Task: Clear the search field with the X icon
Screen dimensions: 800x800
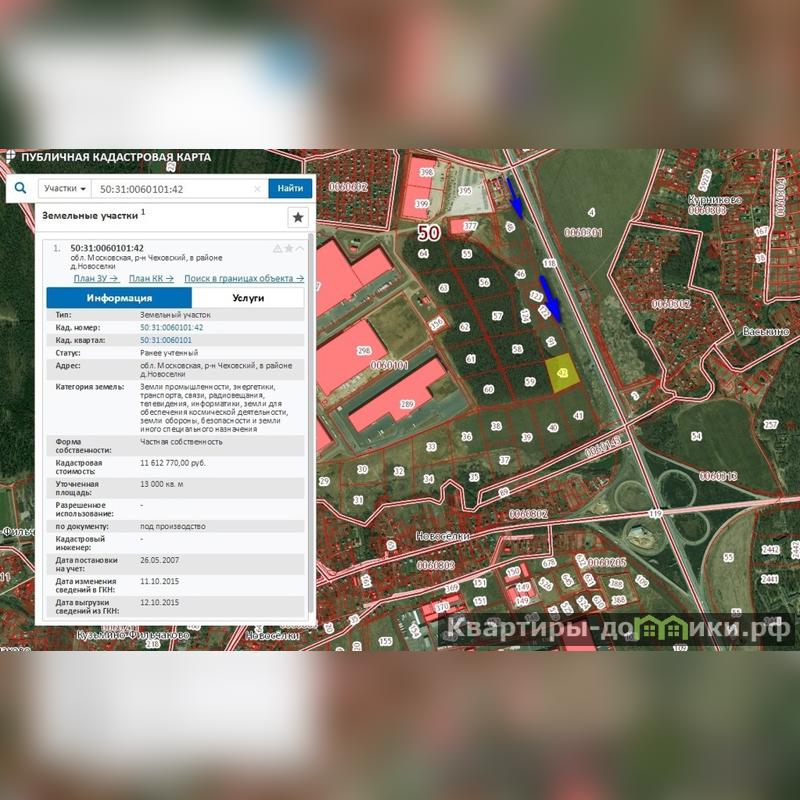Action: tap(257, 188)
